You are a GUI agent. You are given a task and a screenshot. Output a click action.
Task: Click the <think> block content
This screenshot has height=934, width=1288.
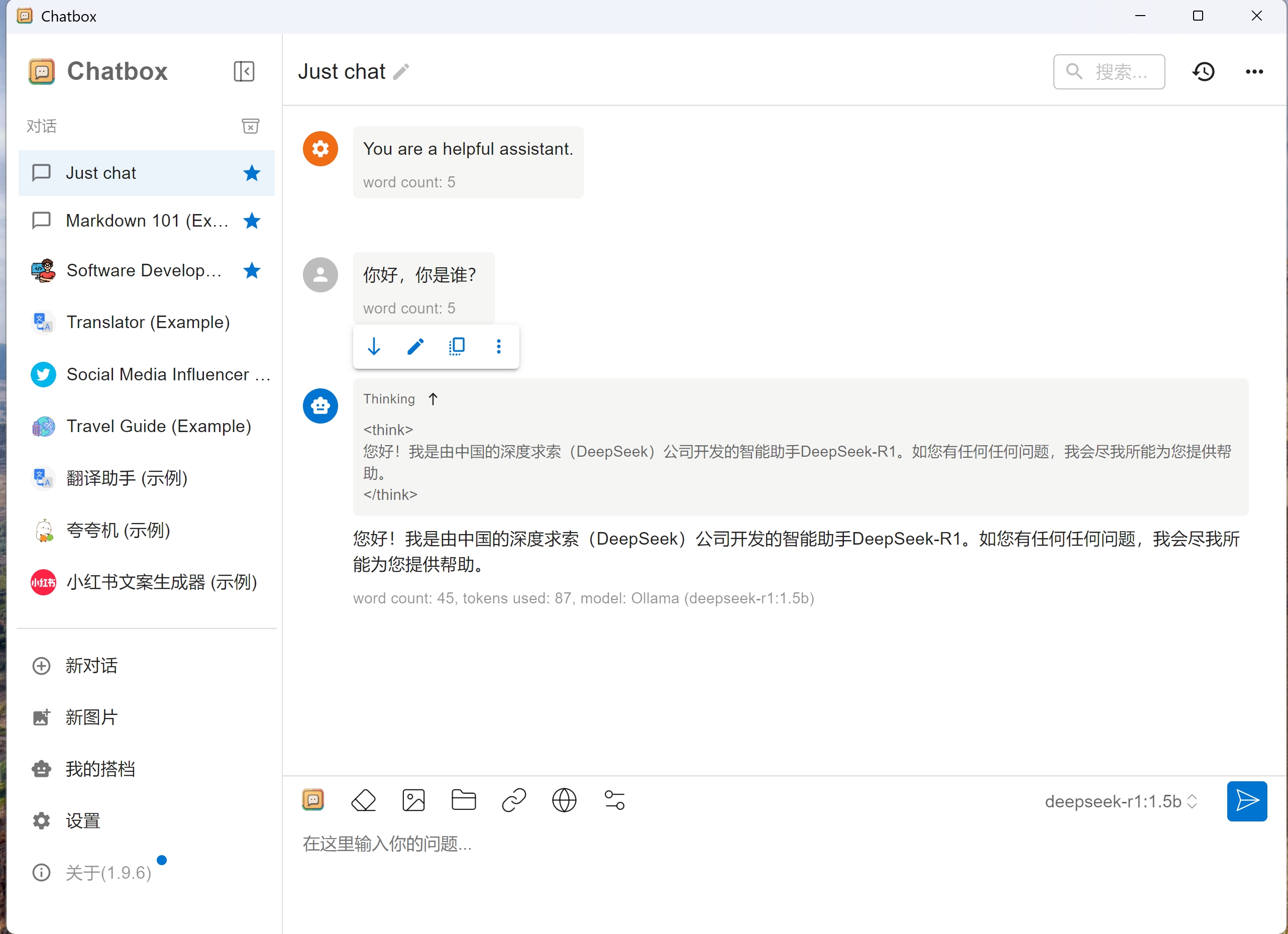797,462
